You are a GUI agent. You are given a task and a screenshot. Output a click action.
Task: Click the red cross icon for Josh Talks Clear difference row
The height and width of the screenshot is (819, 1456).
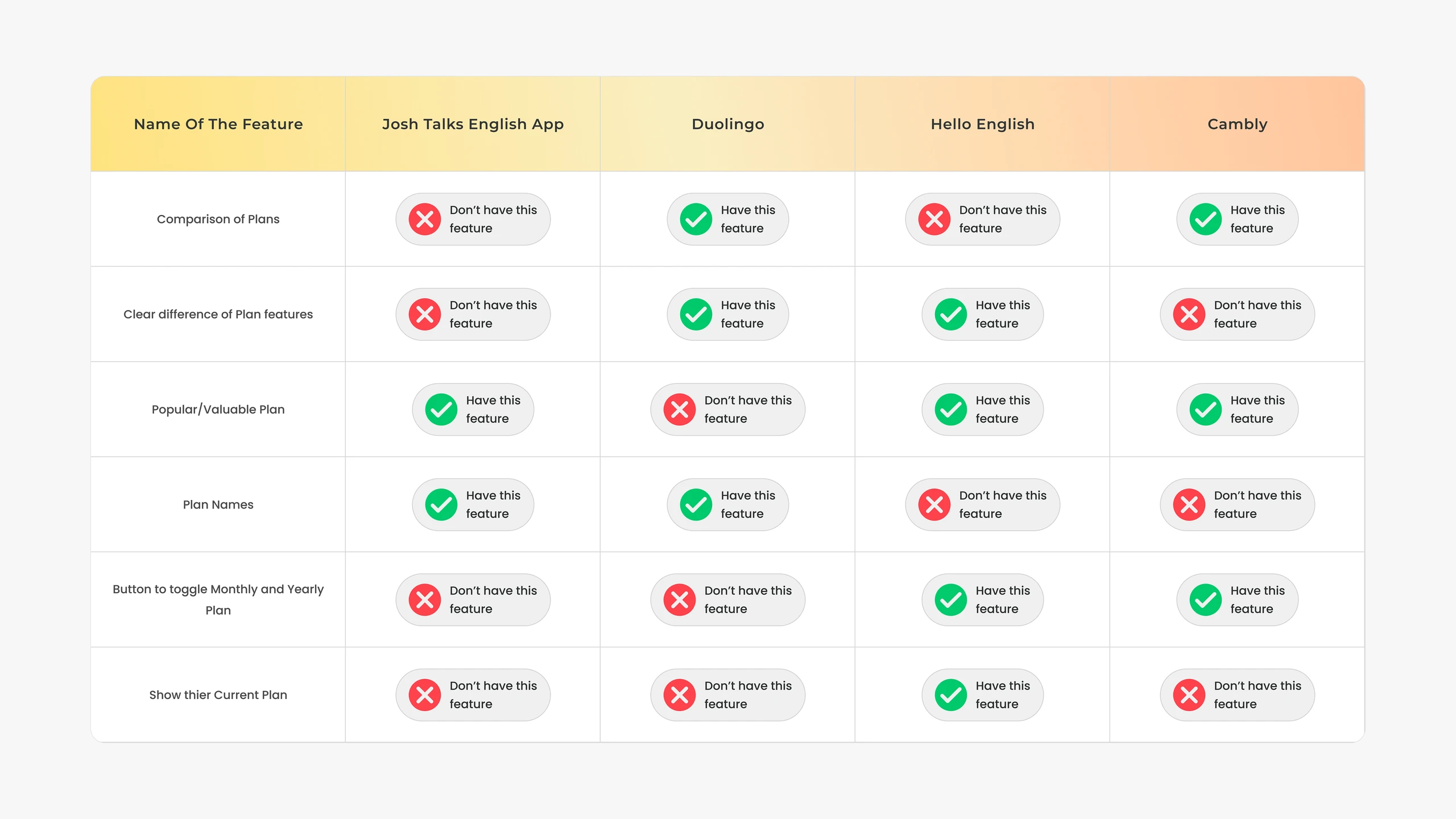(425, 314)
